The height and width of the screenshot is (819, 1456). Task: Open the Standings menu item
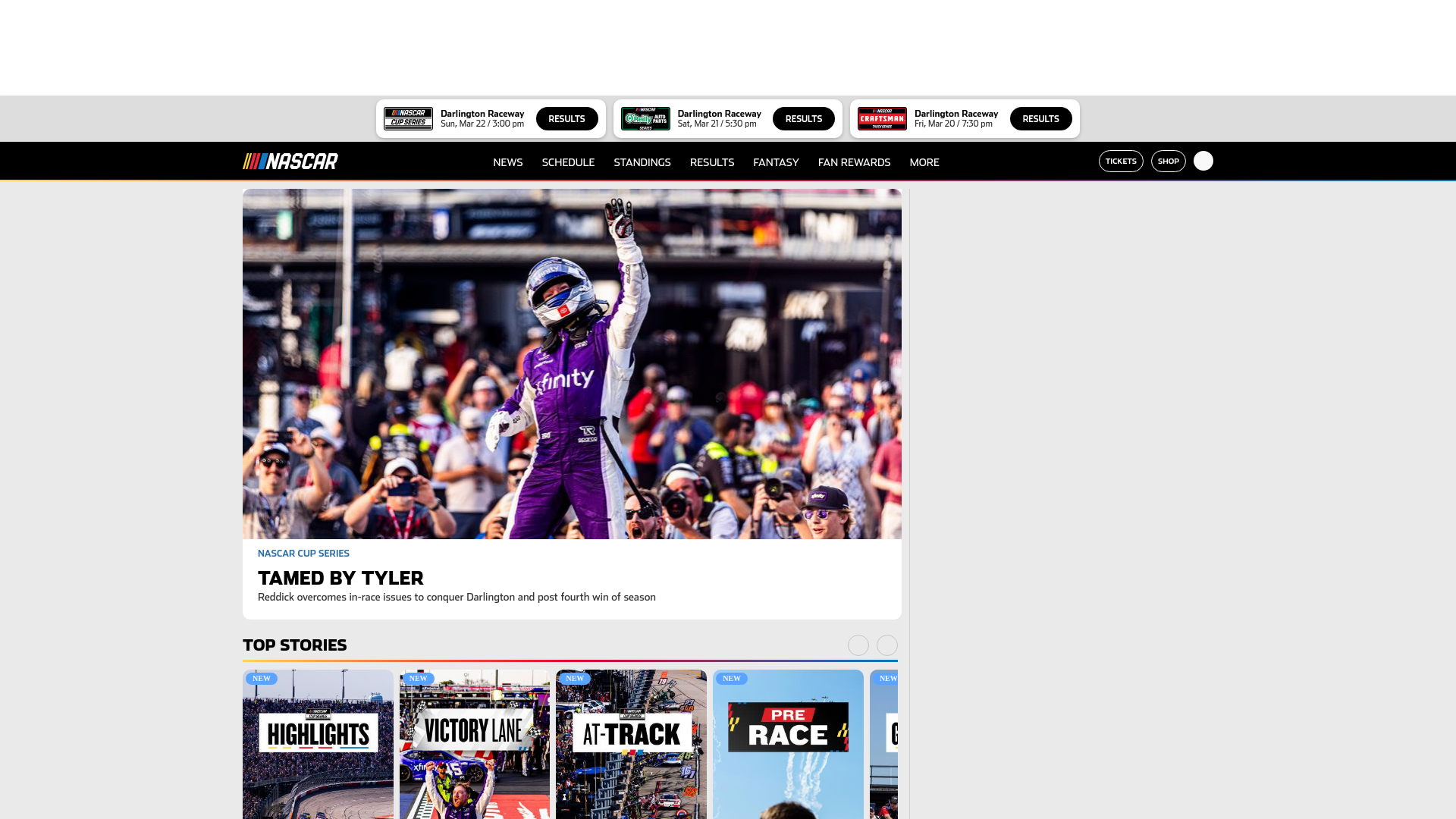coord(642,162)
